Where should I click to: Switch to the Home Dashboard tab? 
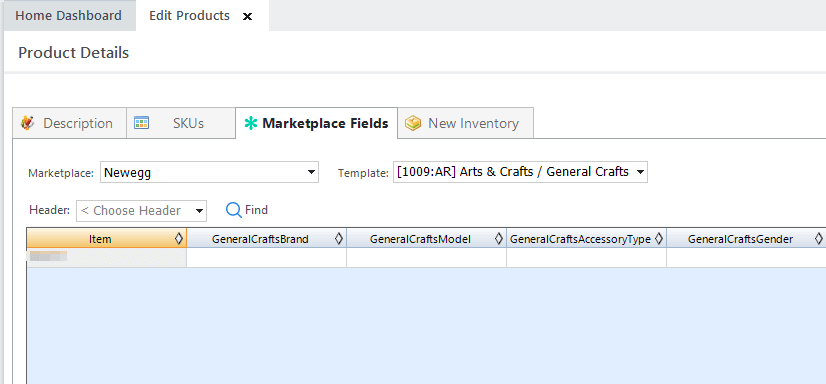[68, 16]
